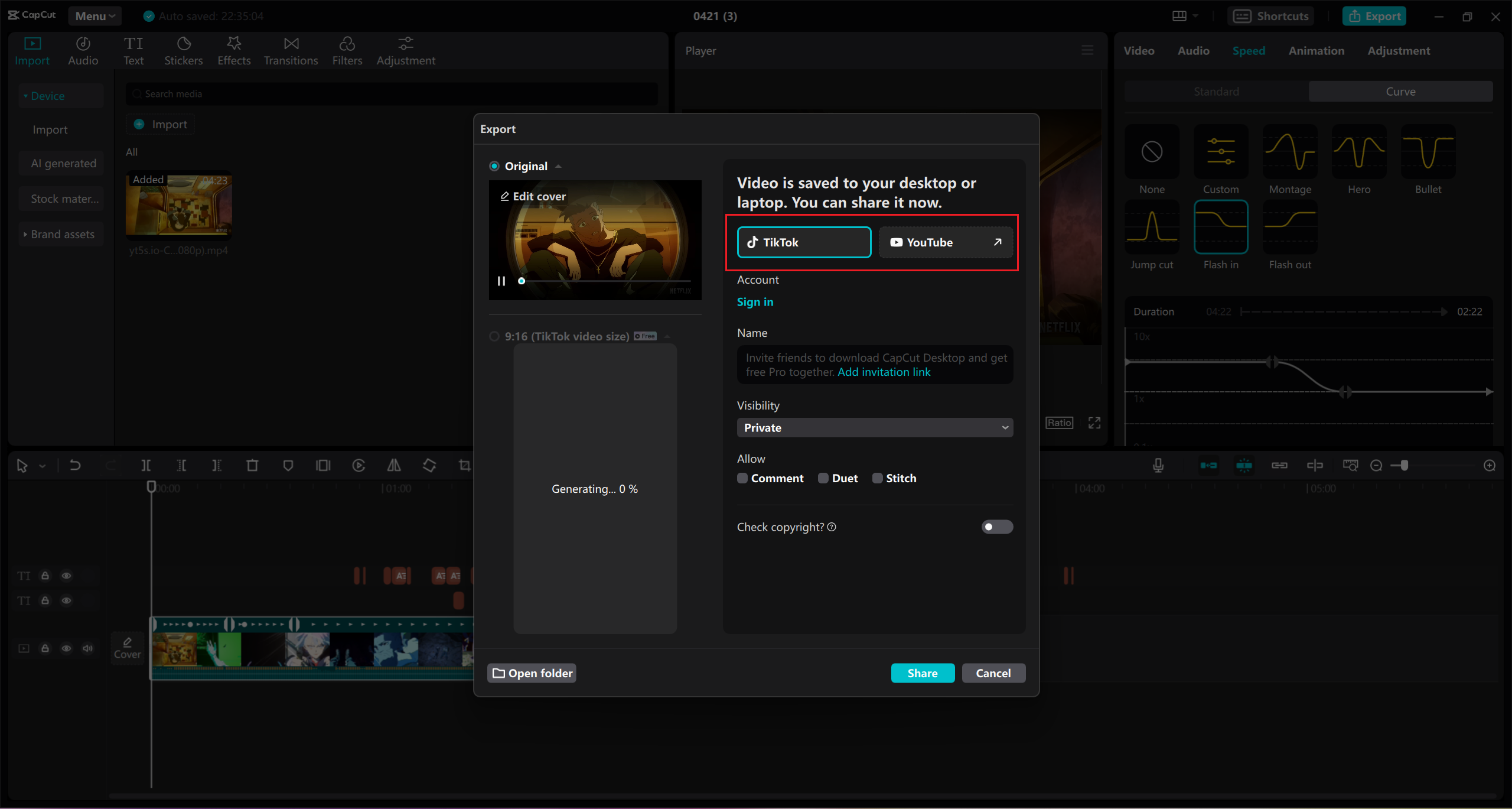The width and height of the screenshot is (1512, 809).
Task: Select the Bullet speed curve preset
Action: tap(1428, 152)
